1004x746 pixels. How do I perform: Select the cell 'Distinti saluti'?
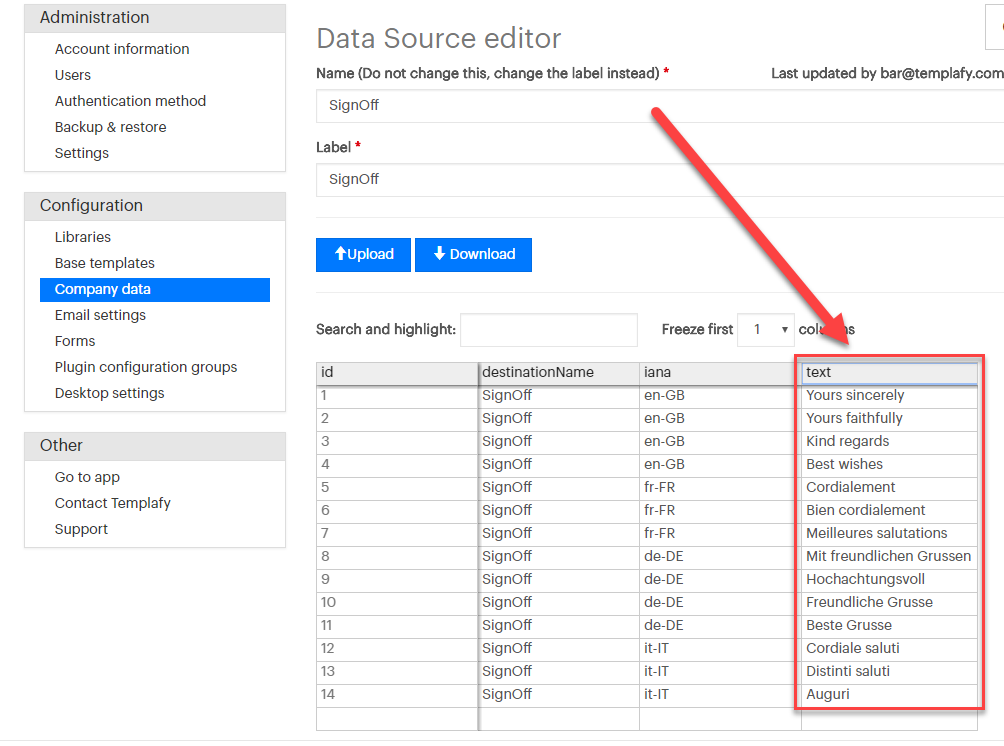[x=889, y=672]
